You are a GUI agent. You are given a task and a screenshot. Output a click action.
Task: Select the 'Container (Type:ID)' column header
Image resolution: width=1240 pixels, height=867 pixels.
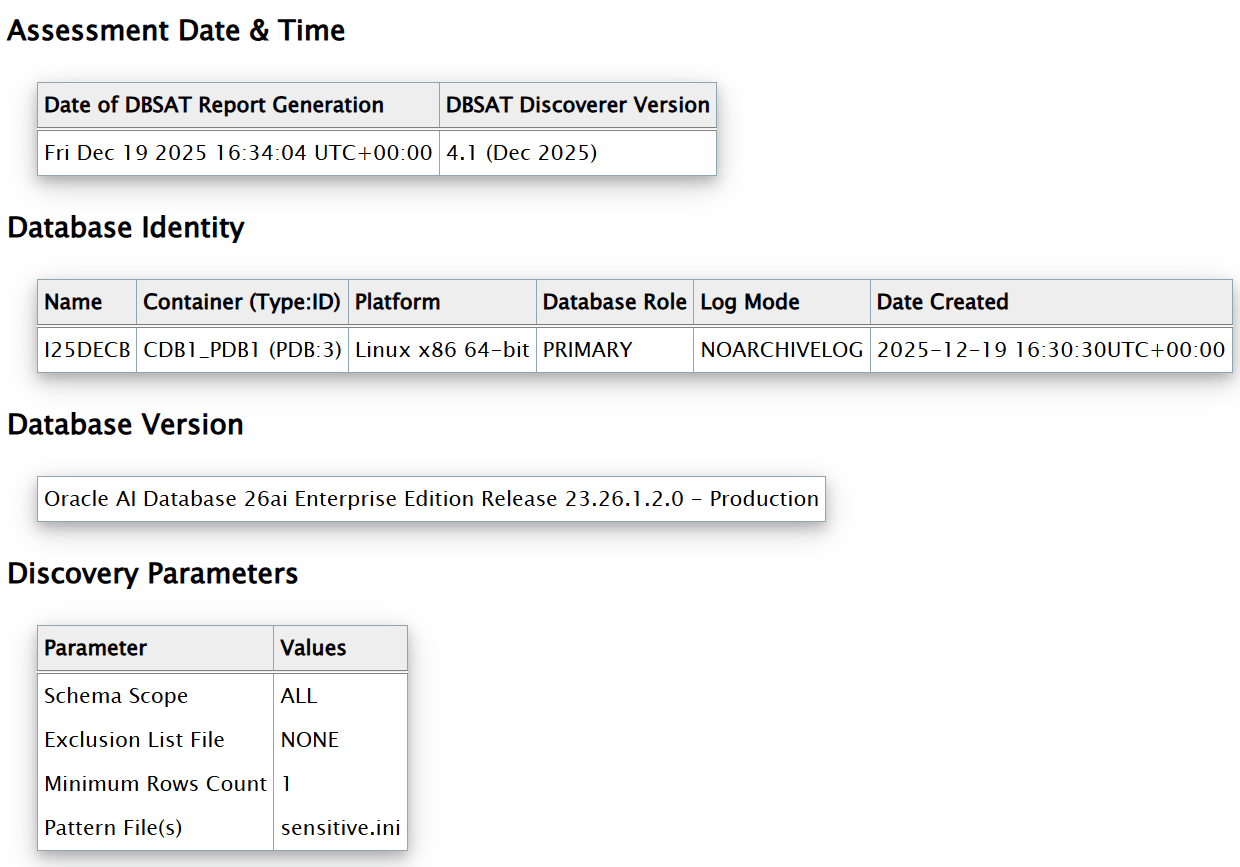click(243, 302)
